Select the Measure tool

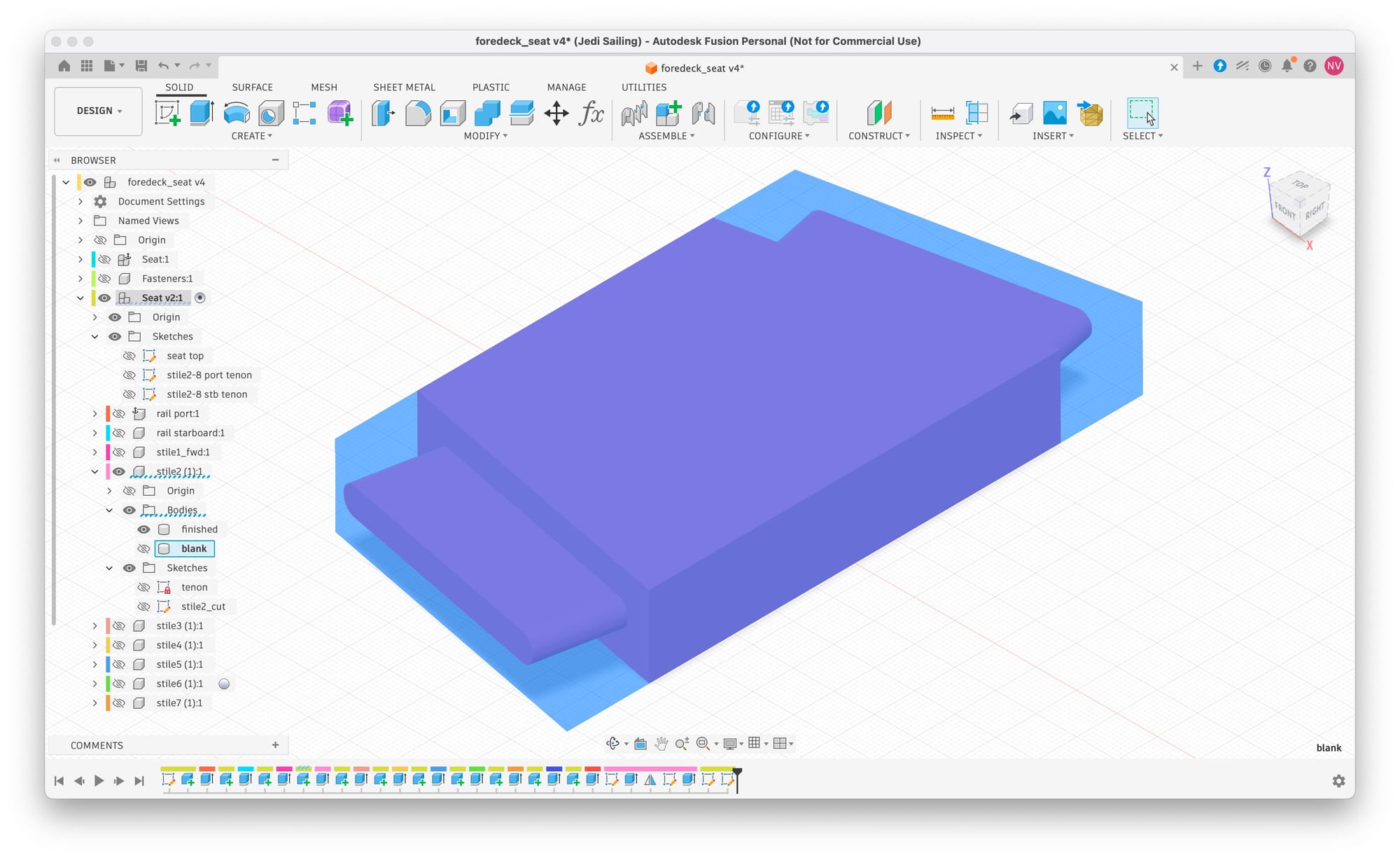943,113
